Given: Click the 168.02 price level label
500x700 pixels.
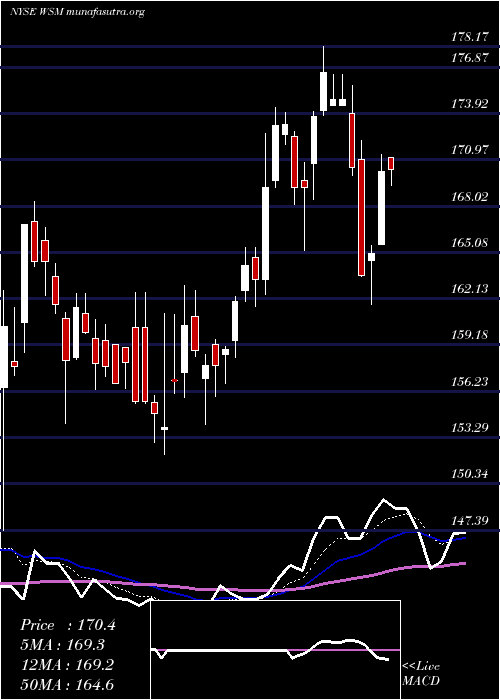Looking at the screenshot, I should click(469, 197).
